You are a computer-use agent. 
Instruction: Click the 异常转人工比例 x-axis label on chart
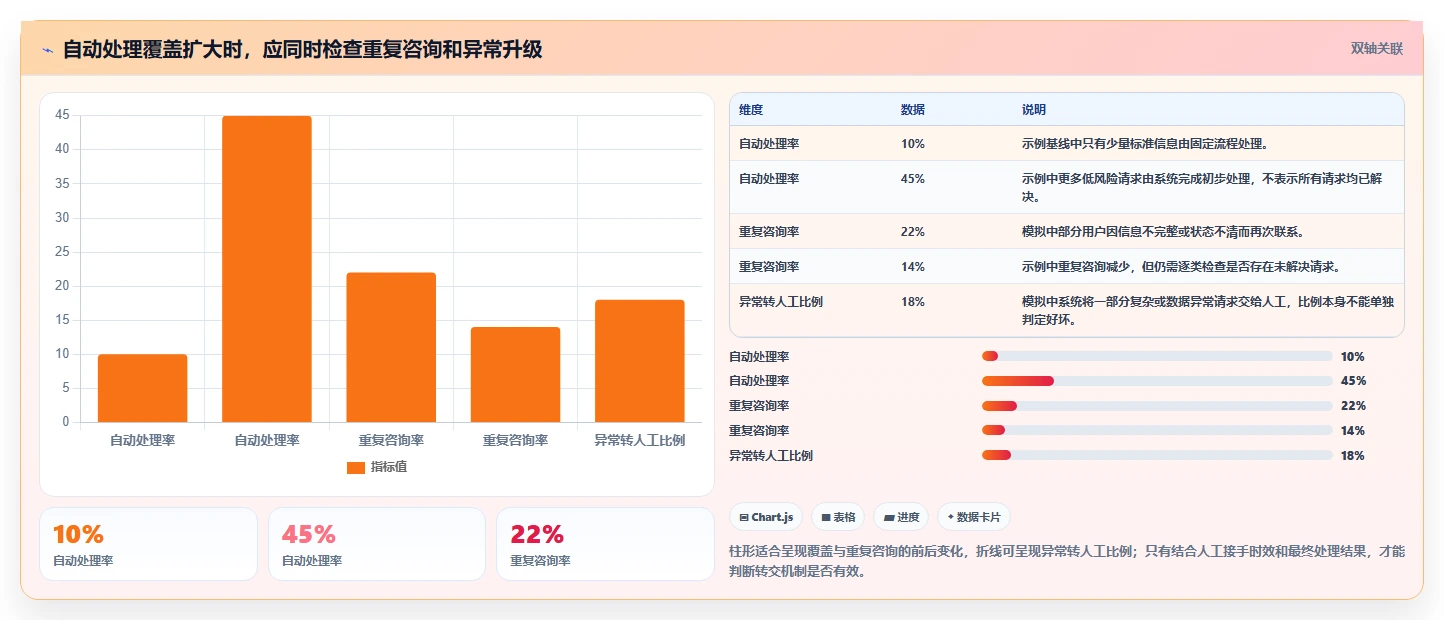[640, 440]
